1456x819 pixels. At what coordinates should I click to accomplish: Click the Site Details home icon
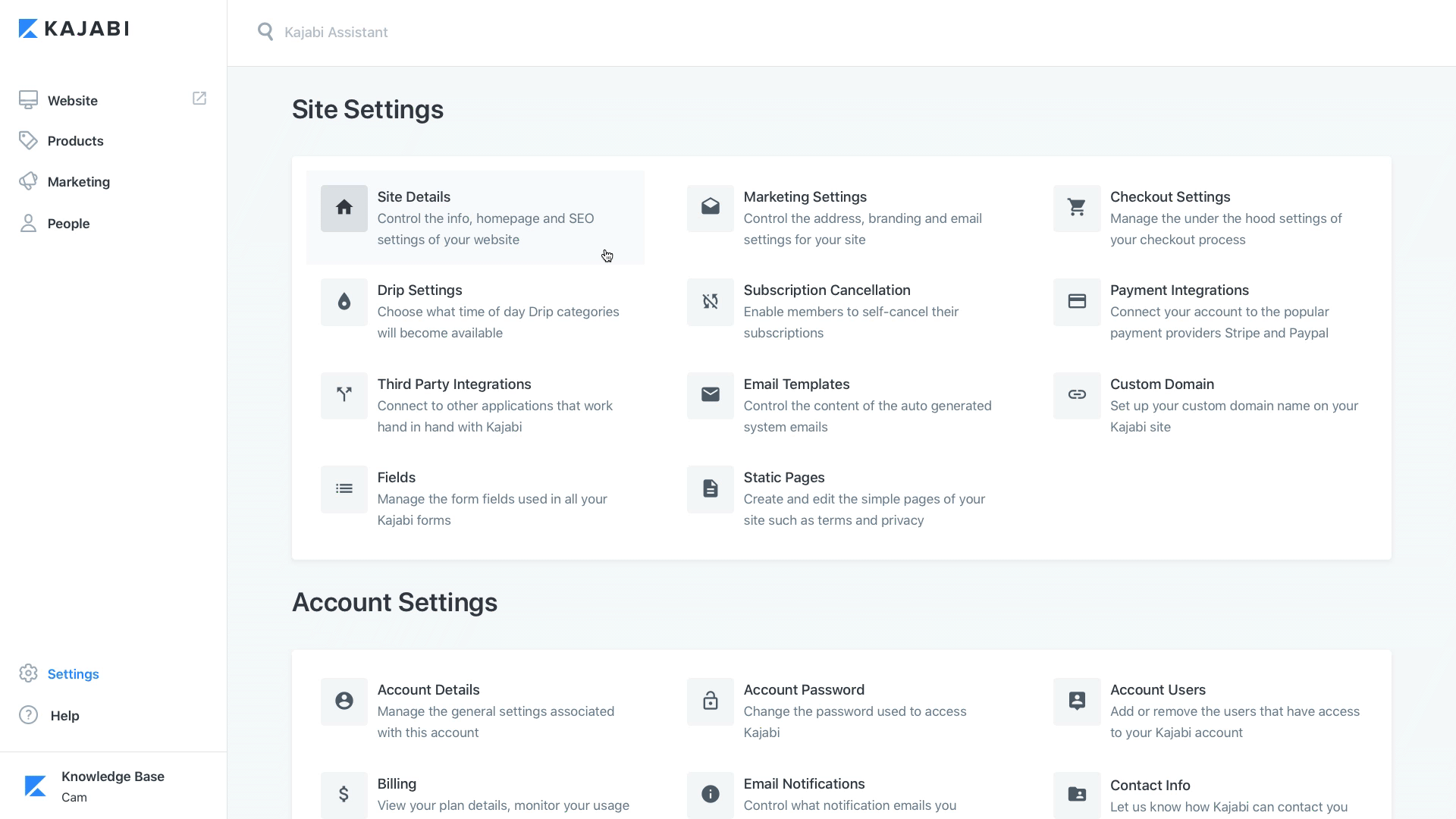[344, 208]
